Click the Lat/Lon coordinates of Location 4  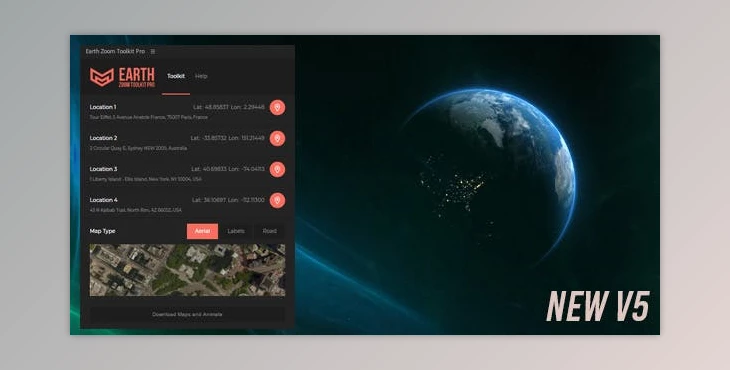228,200
